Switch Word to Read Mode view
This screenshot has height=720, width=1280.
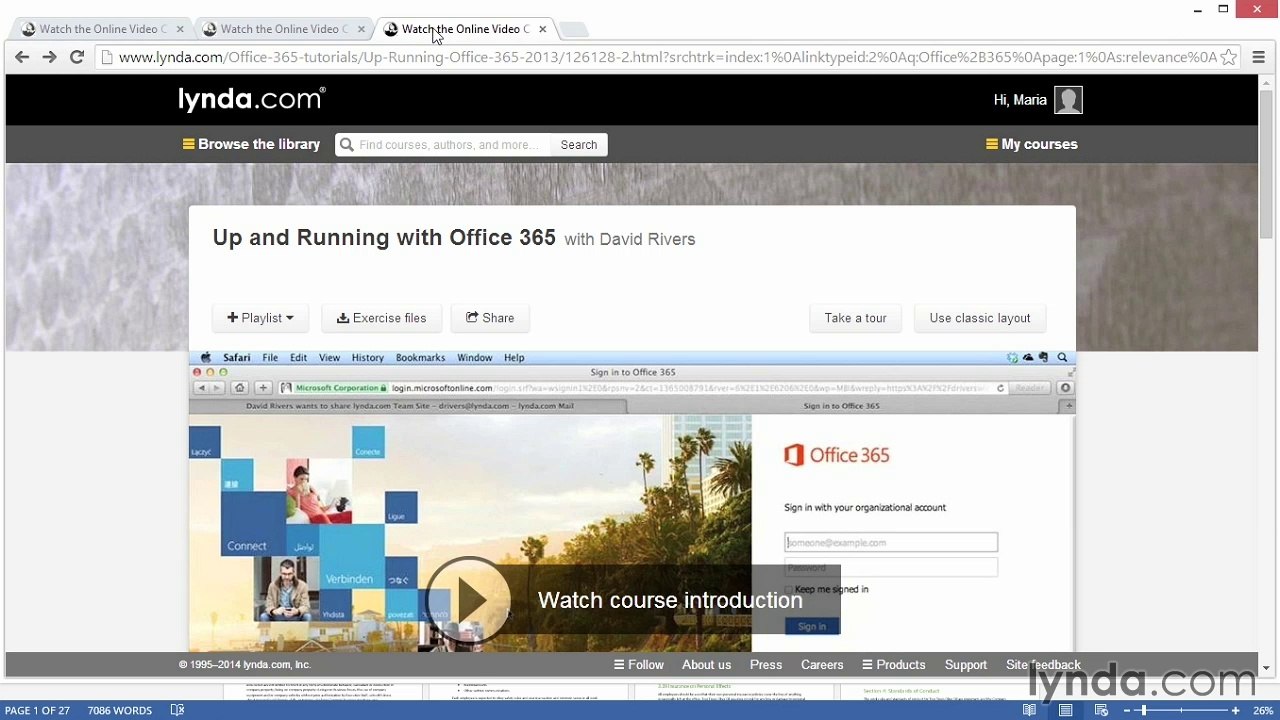click(x=1029, y=711)
